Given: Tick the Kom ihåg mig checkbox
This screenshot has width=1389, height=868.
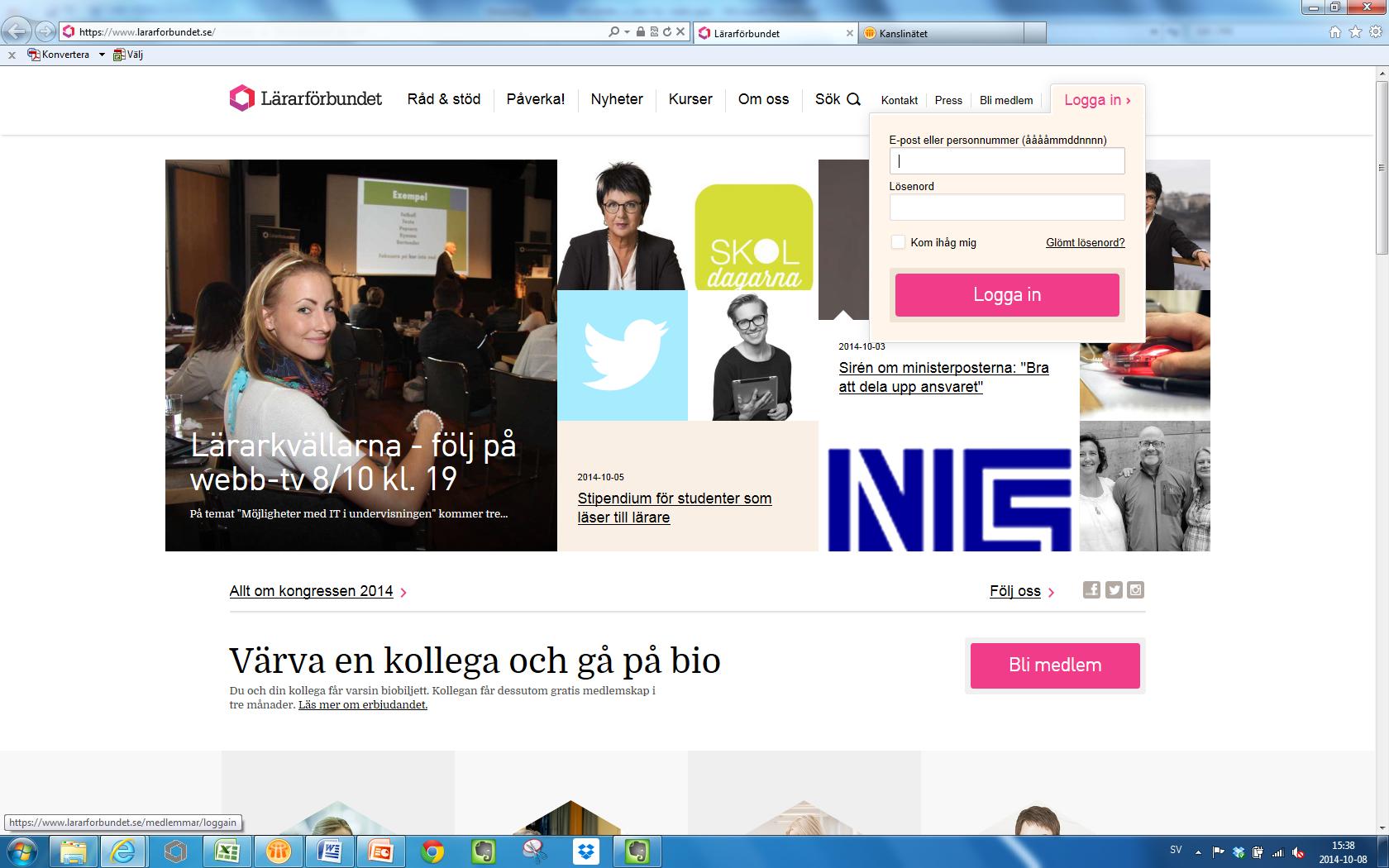Looking at the screenshot, I should pyautogui.click(x=897, y=242).
